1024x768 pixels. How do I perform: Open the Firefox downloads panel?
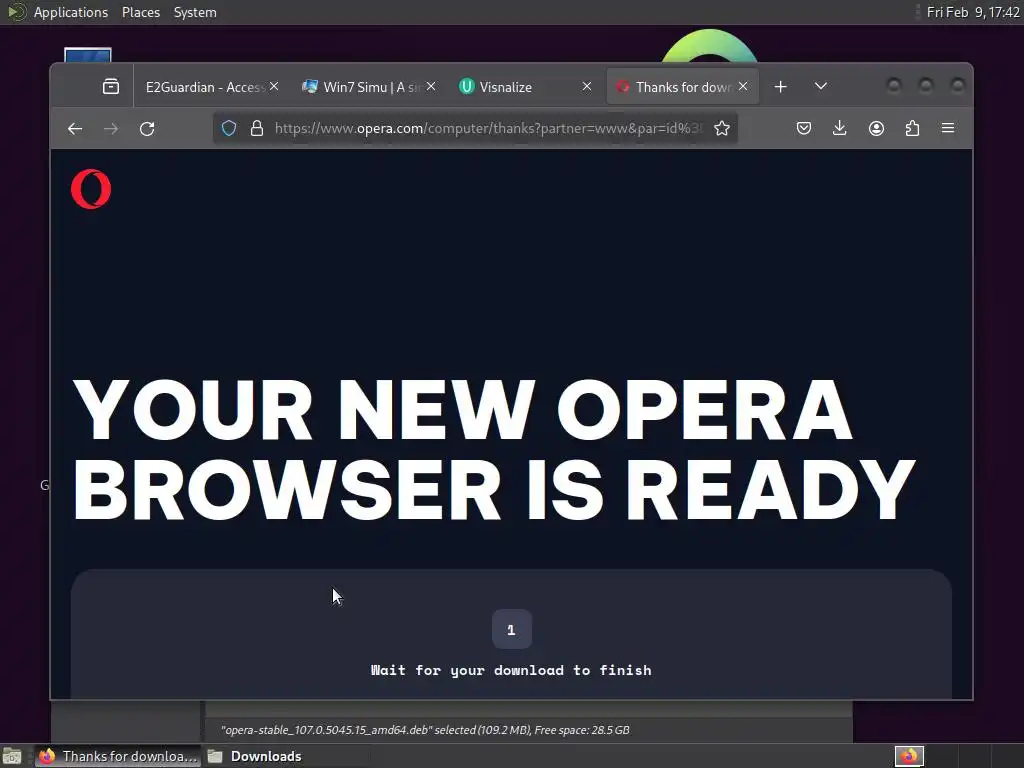[840, 129]
